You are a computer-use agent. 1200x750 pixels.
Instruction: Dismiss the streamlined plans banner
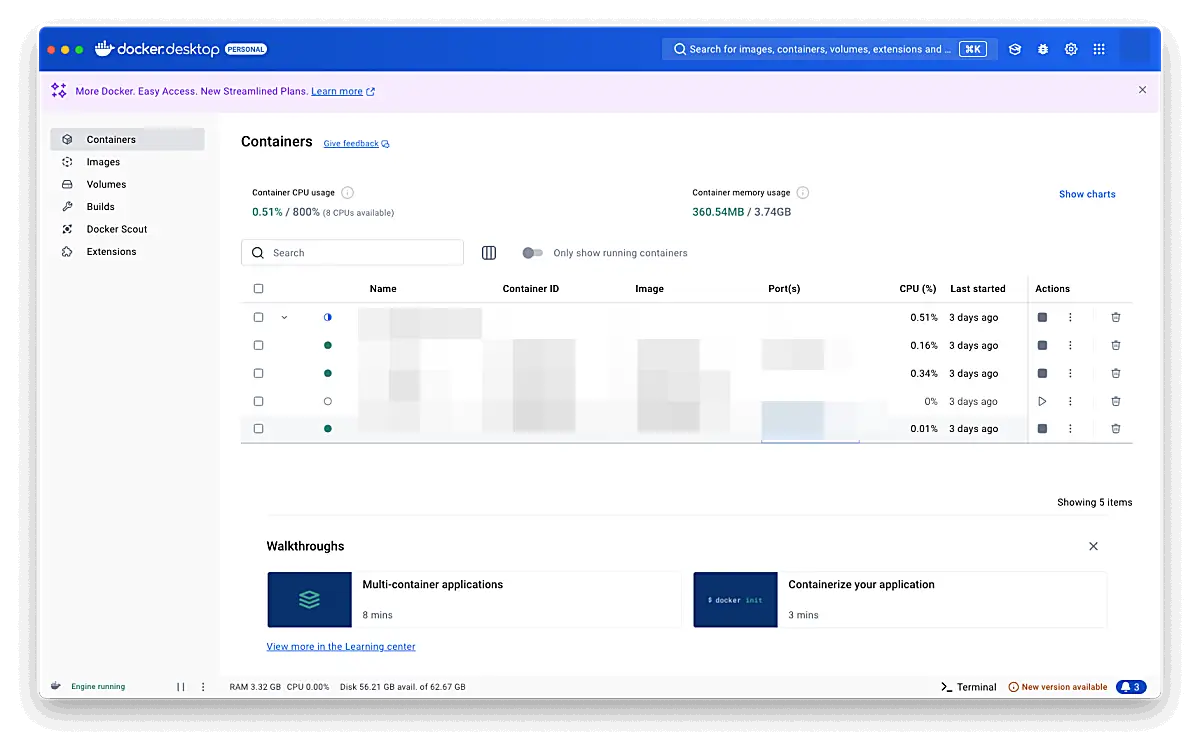pos(1143,90)
